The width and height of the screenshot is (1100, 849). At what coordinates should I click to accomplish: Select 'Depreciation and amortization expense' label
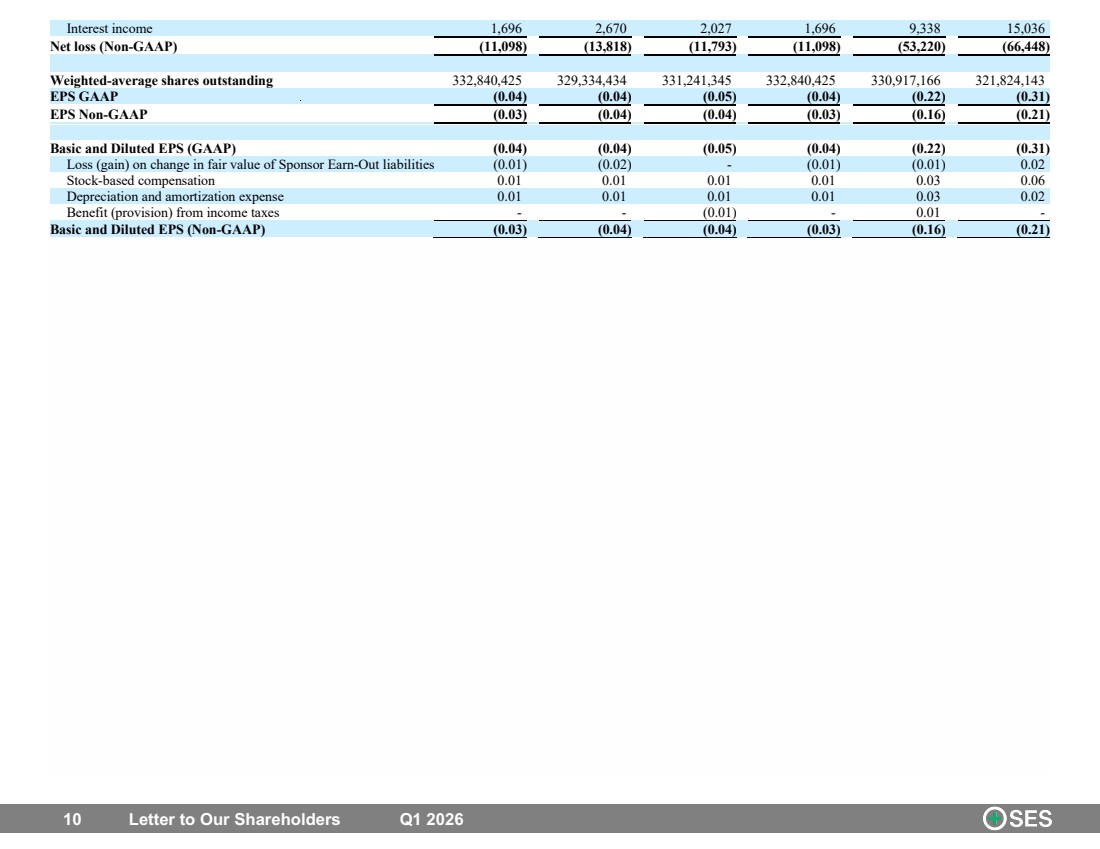pyautogui.click(x=175, y=197)
